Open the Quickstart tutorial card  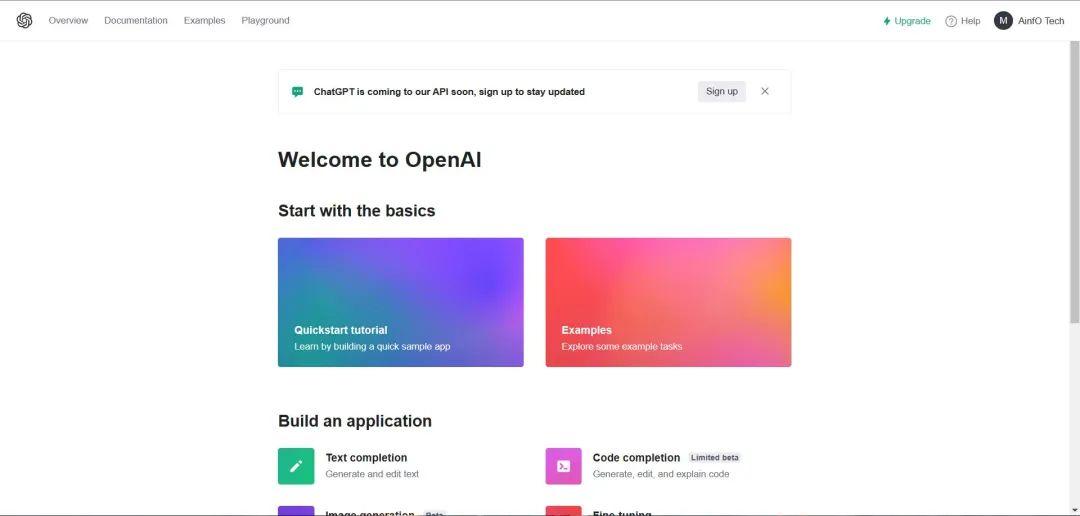400,302
